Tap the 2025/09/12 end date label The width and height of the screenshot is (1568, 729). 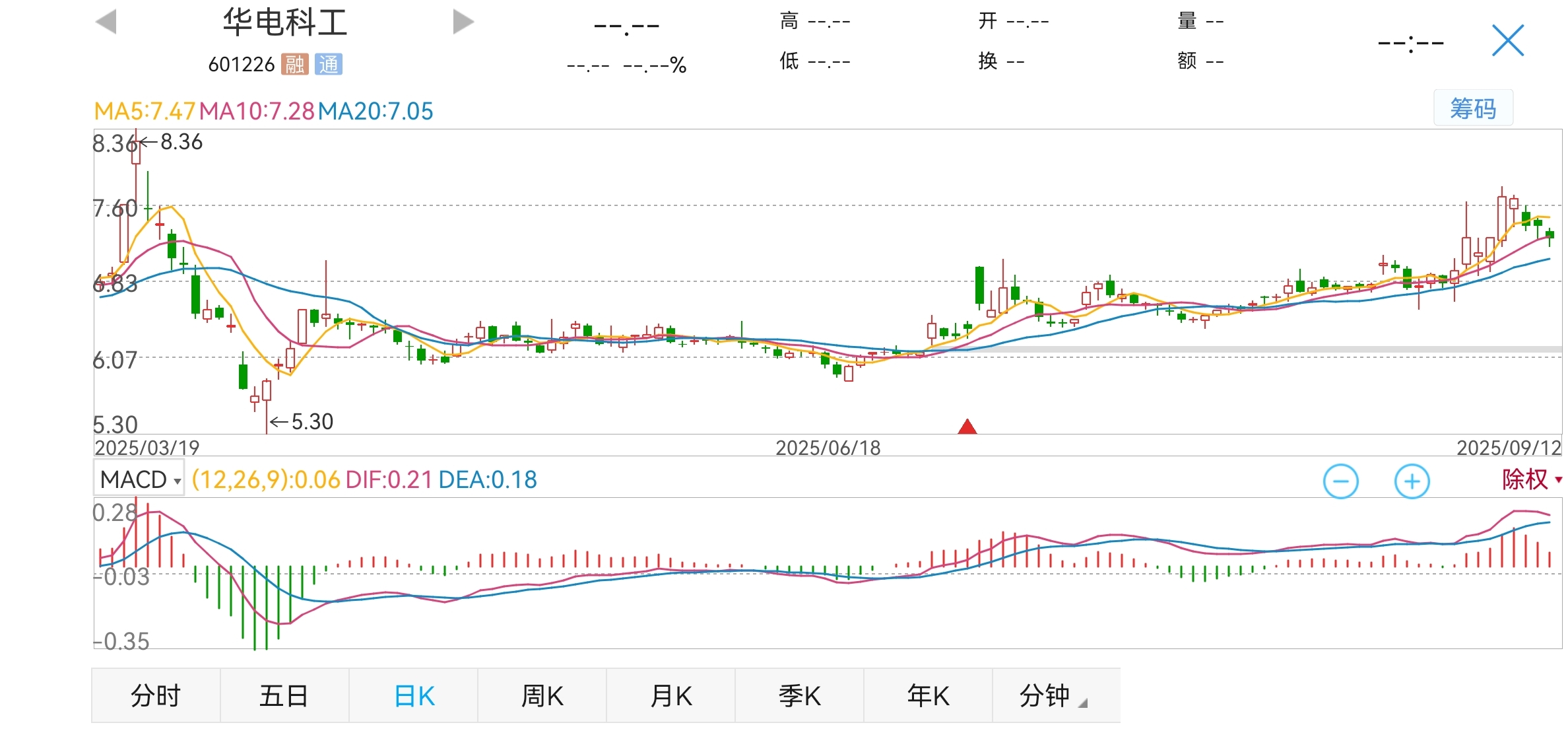click(1509, 448)
